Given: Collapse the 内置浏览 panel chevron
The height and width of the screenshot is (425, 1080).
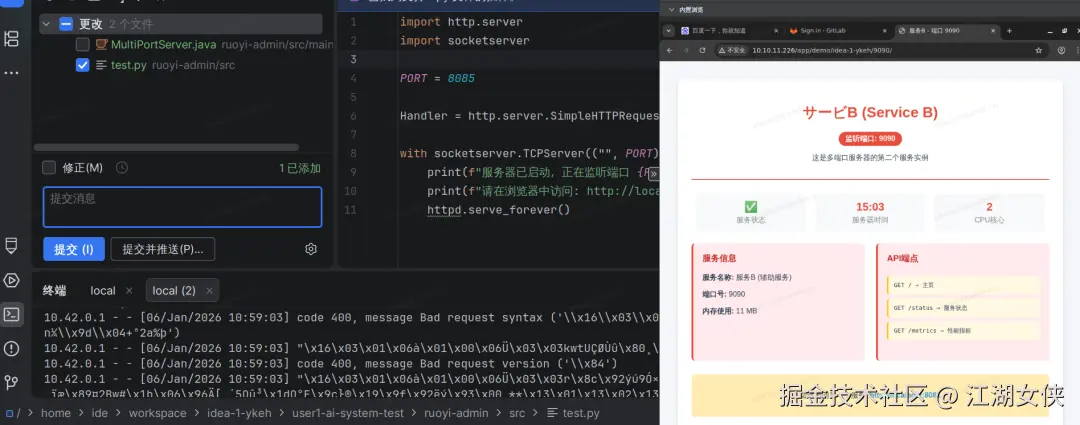Looking at the screenshot, I should (x=670, y=10).
